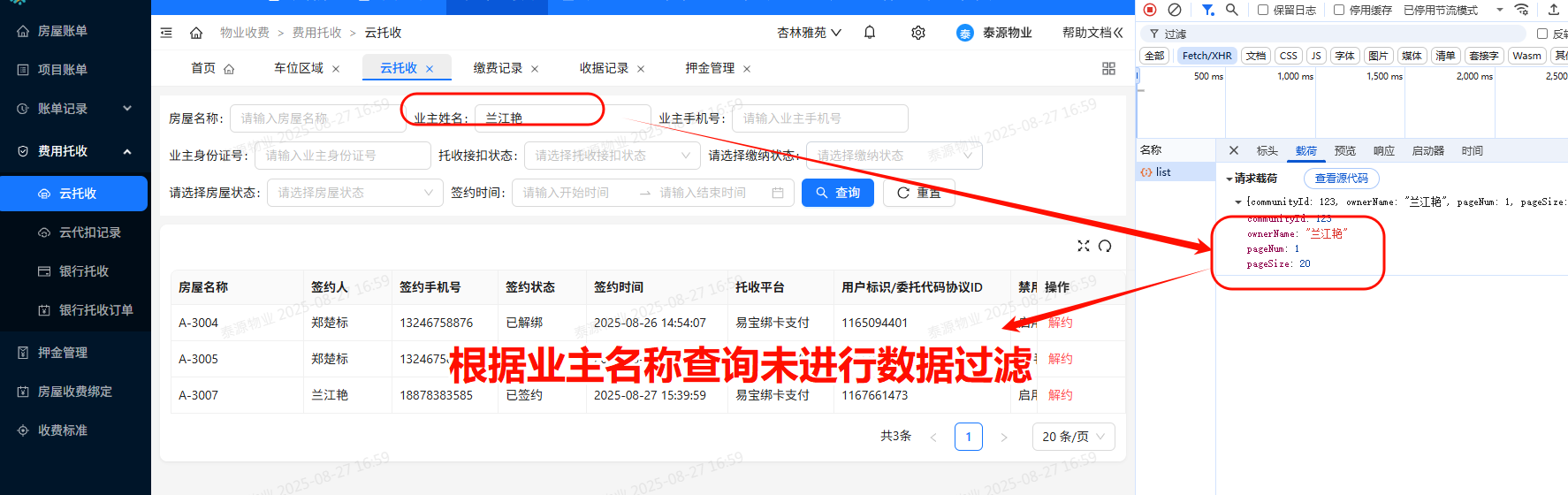
Task: Open the 请选择房屋状态 dropdown
Action: tap(354, 193)
